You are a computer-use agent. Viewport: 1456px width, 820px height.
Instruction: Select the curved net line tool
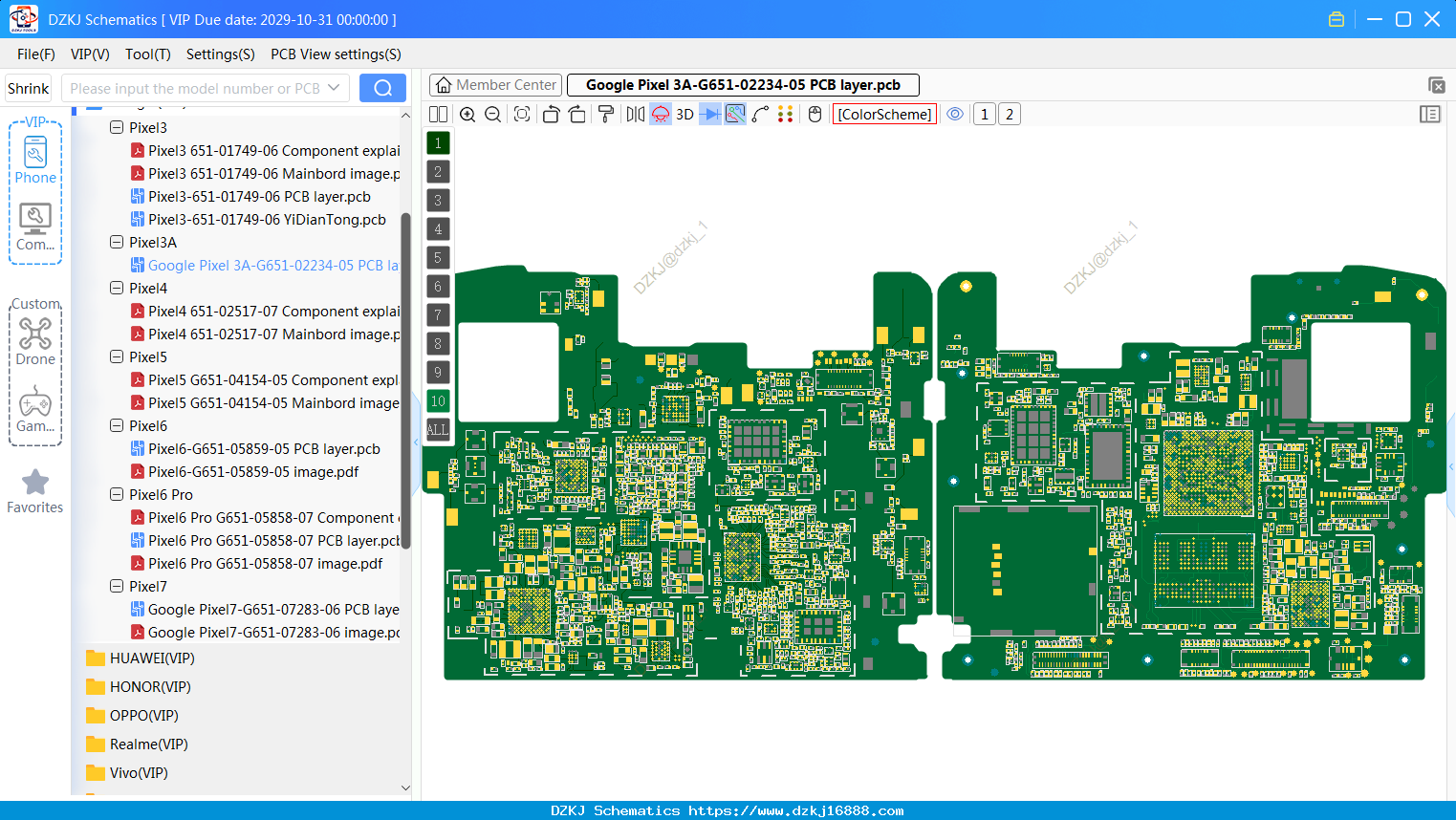tap(760, 114)
